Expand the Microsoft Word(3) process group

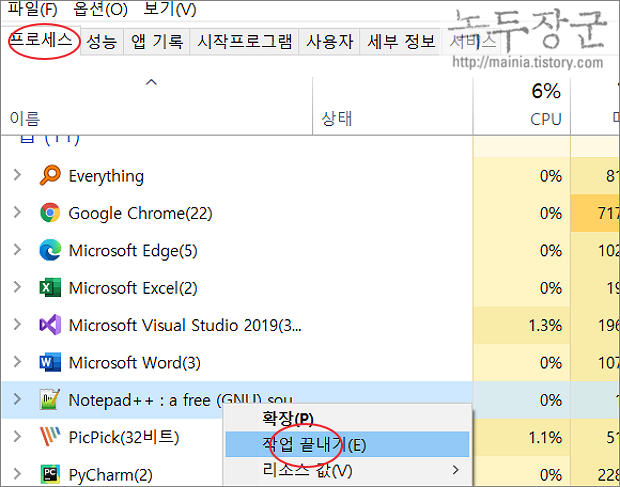click(x=17, y=362)
